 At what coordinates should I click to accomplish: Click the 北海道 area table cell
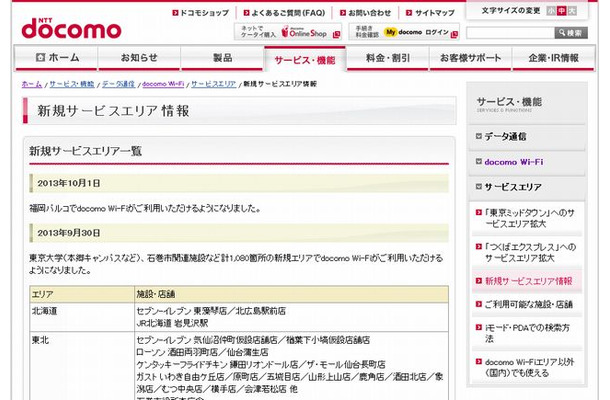(x=82, y=317)
